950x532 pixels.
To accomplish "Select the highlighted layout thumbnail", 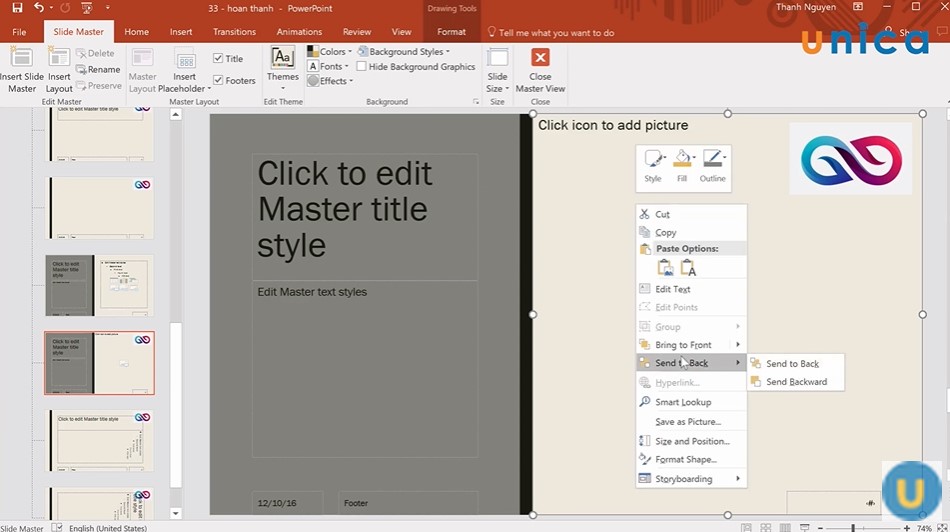I will (x=99, y=363).
